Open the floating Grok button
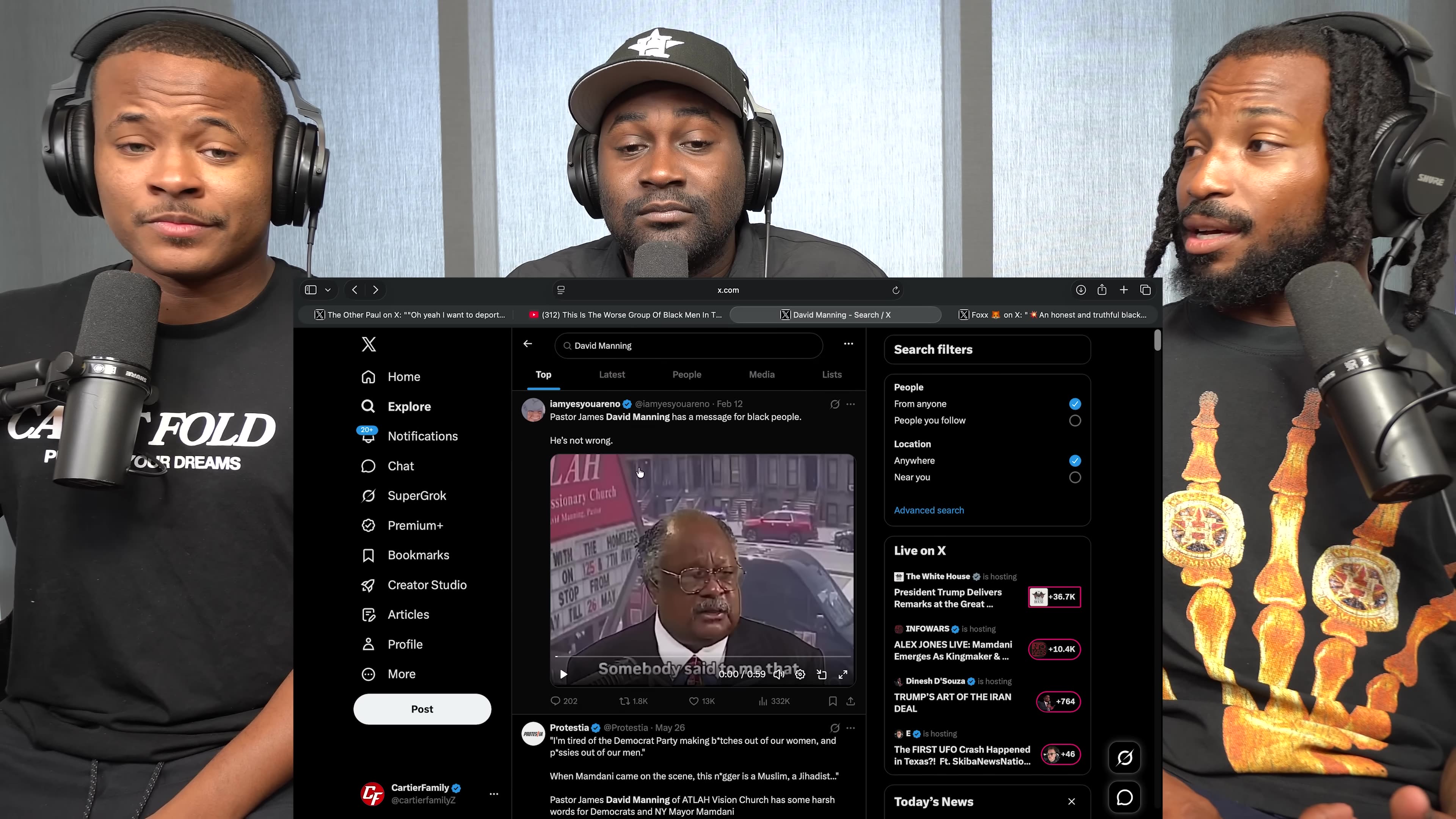The width and height of the screenshot is (1456, 819). click(1124, 758)
